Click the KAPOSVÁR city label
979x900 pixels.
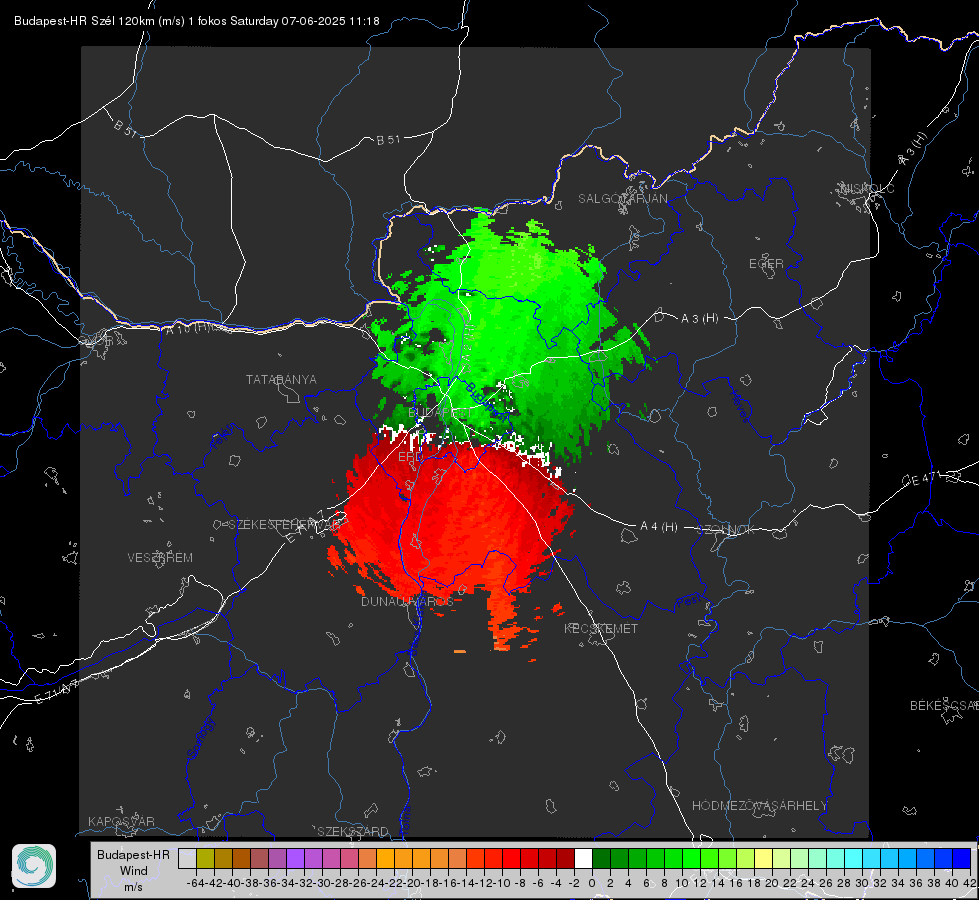point(121,821)
